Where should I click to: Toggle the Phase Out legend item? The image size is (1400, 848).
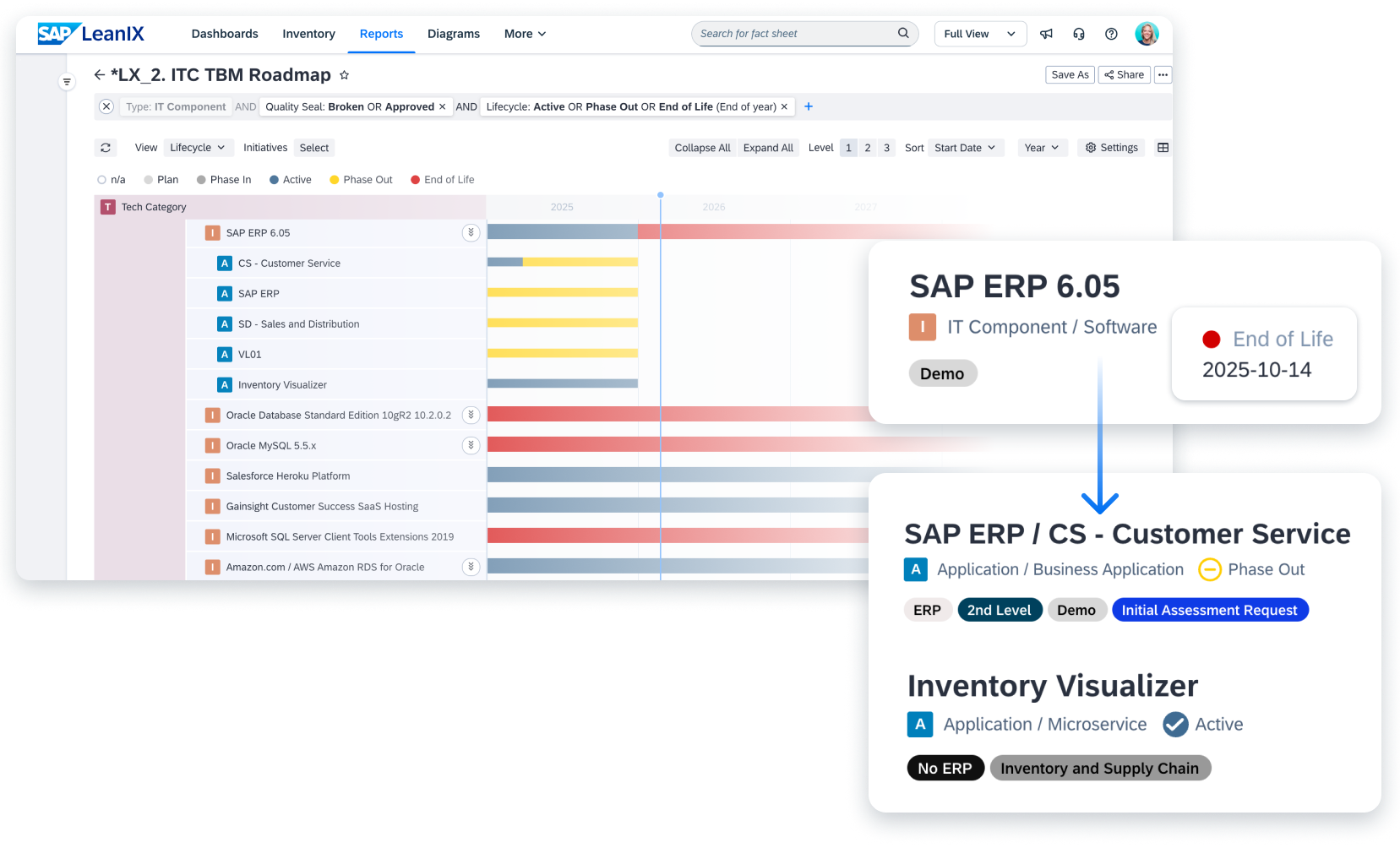pos(361,180)
